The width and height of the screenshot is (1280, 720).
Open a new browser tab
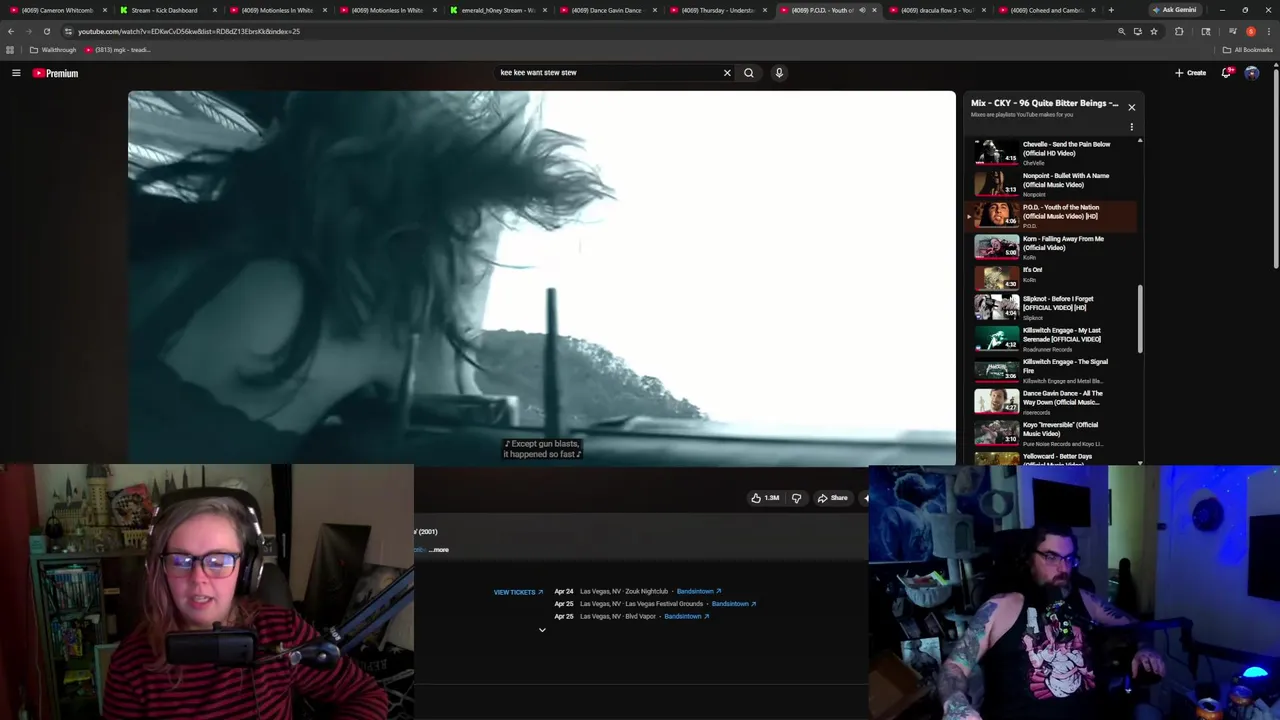coord(1111,10)
